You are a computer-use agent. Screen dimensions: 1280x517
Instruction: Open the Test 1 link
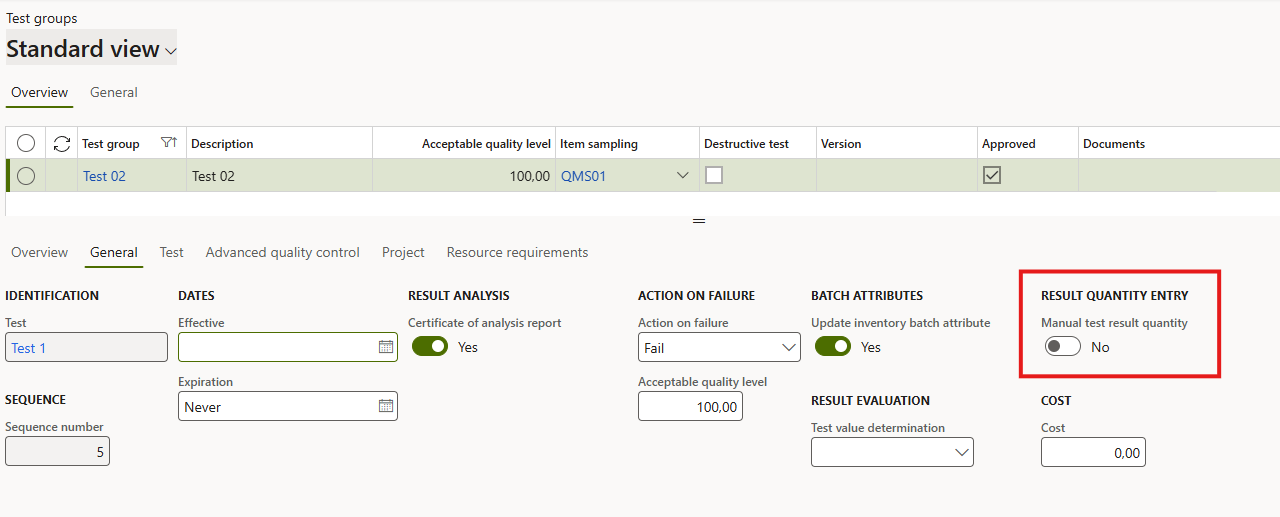coord(29,348)
